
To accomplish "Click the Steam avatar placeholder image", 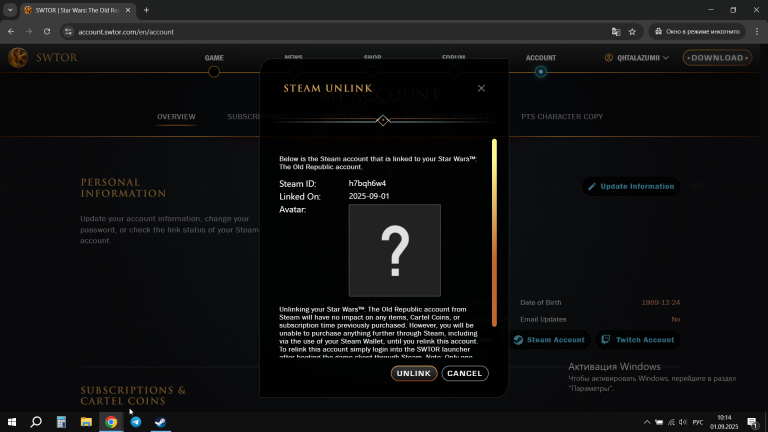I will (x=395, y=250).
